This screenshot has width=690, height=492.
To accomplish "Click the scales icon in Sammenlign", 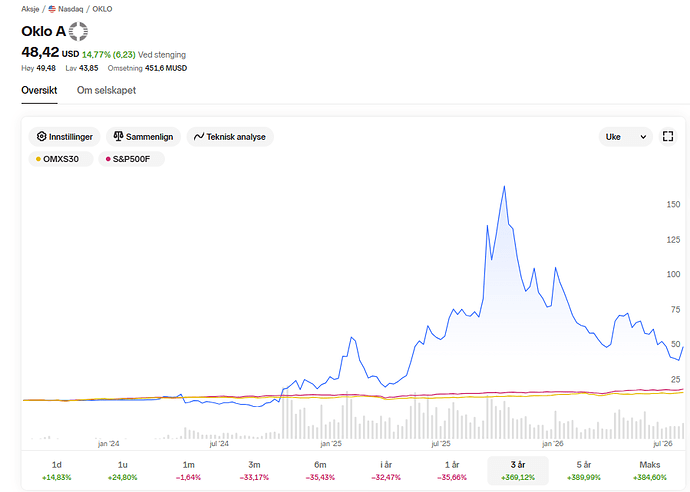I will 118,136.
